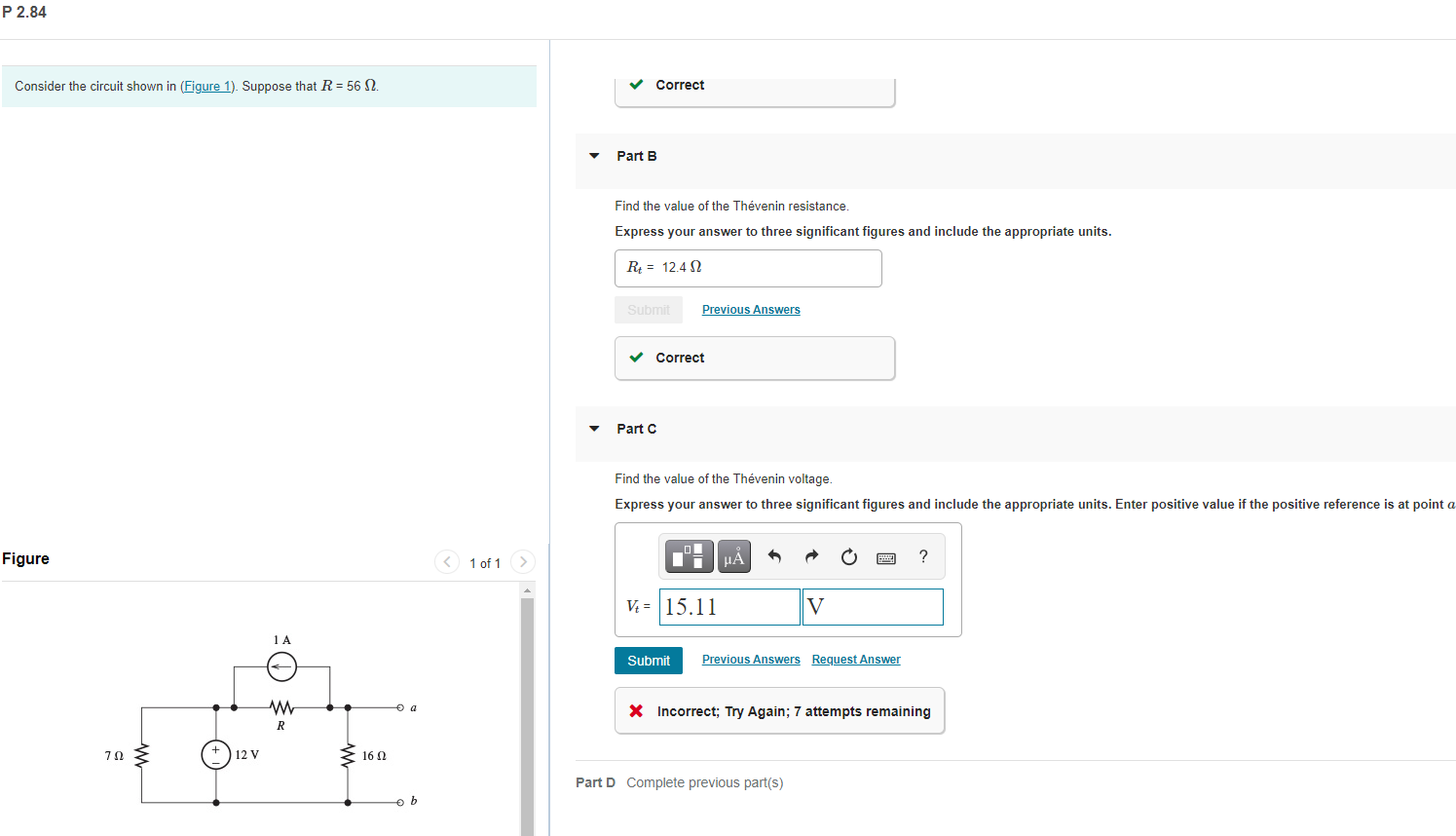
Task: Click the 12 V voltage source in circuit
Action: click(x=216, y=754)
